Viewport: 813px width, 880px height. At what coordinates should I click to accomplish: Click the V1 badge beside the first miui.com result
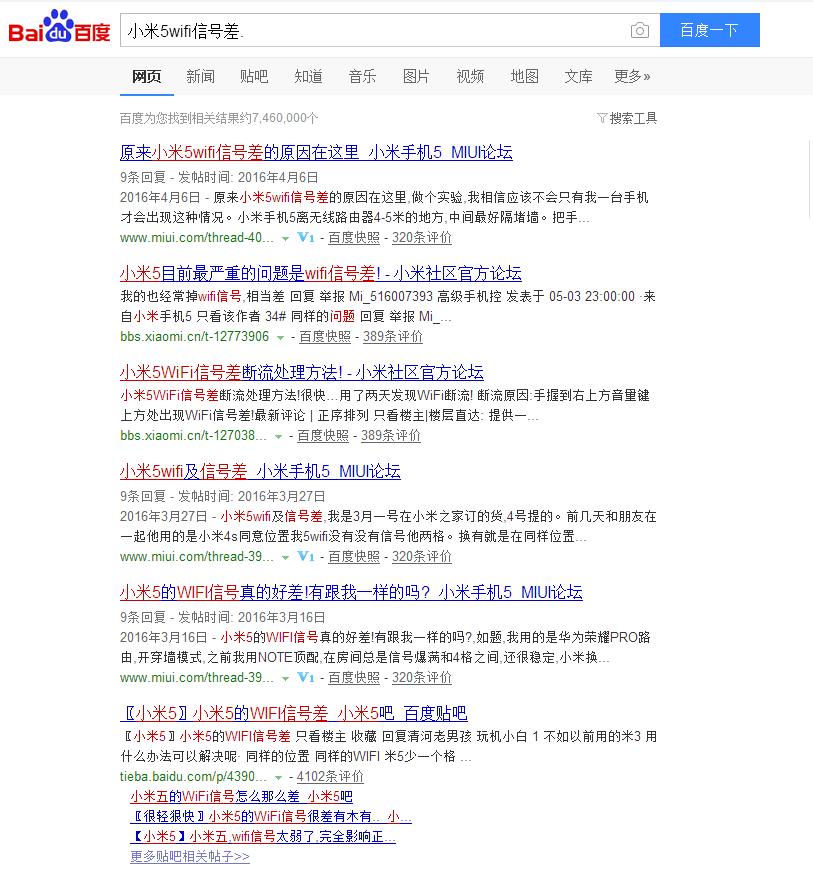pyautogui.click(x=306, y=238)
